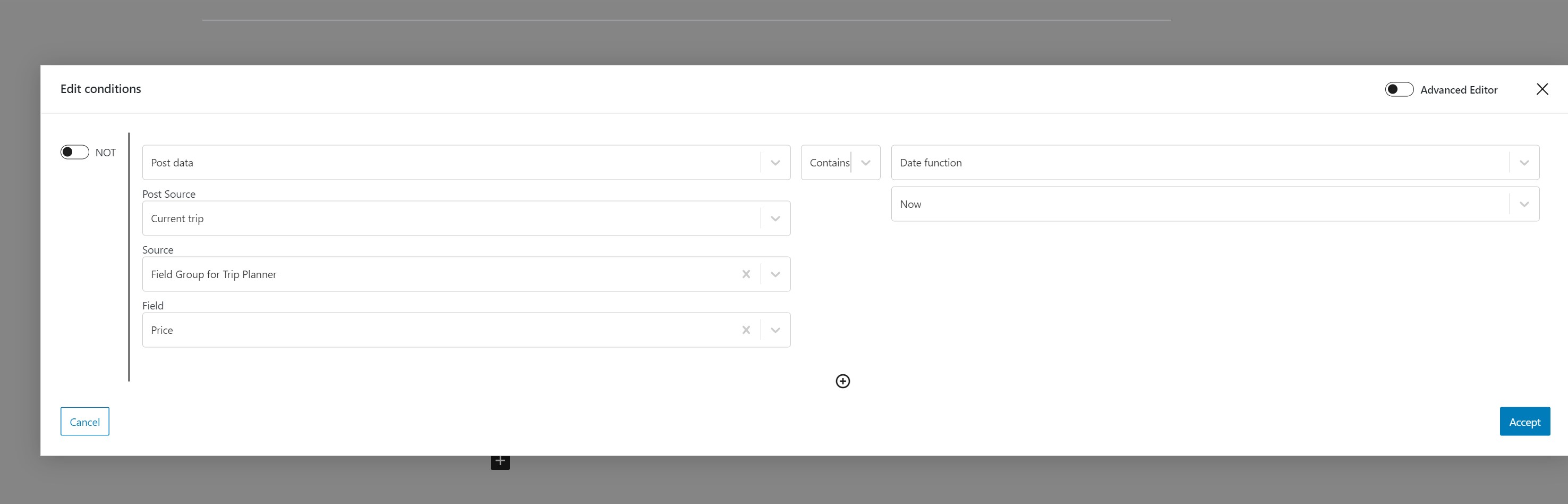1568x504 pixels.
Task: Expand the Post data dropdown arrow
Action: [775, 163]
